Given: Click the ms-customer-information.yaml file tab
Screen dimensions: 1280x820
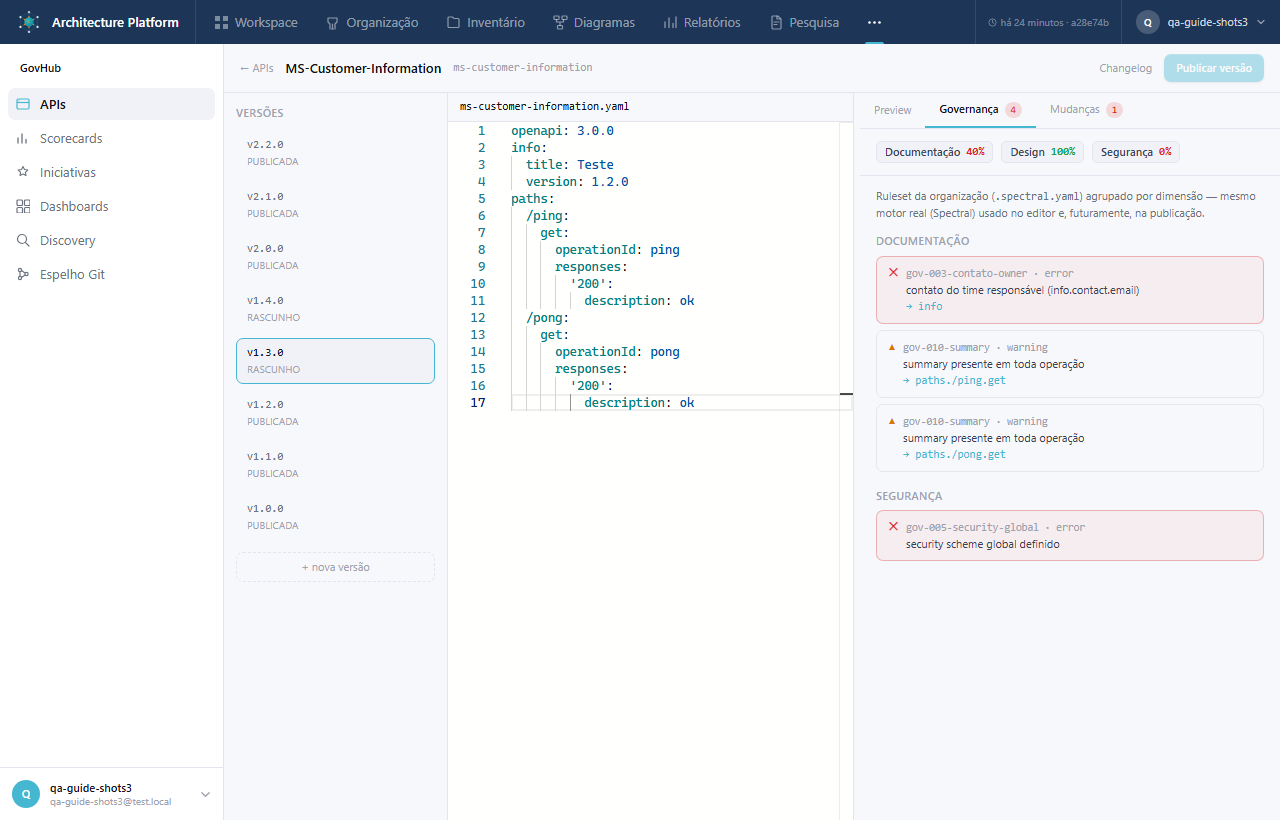Looking at the screenshot, I should point(544,106).
